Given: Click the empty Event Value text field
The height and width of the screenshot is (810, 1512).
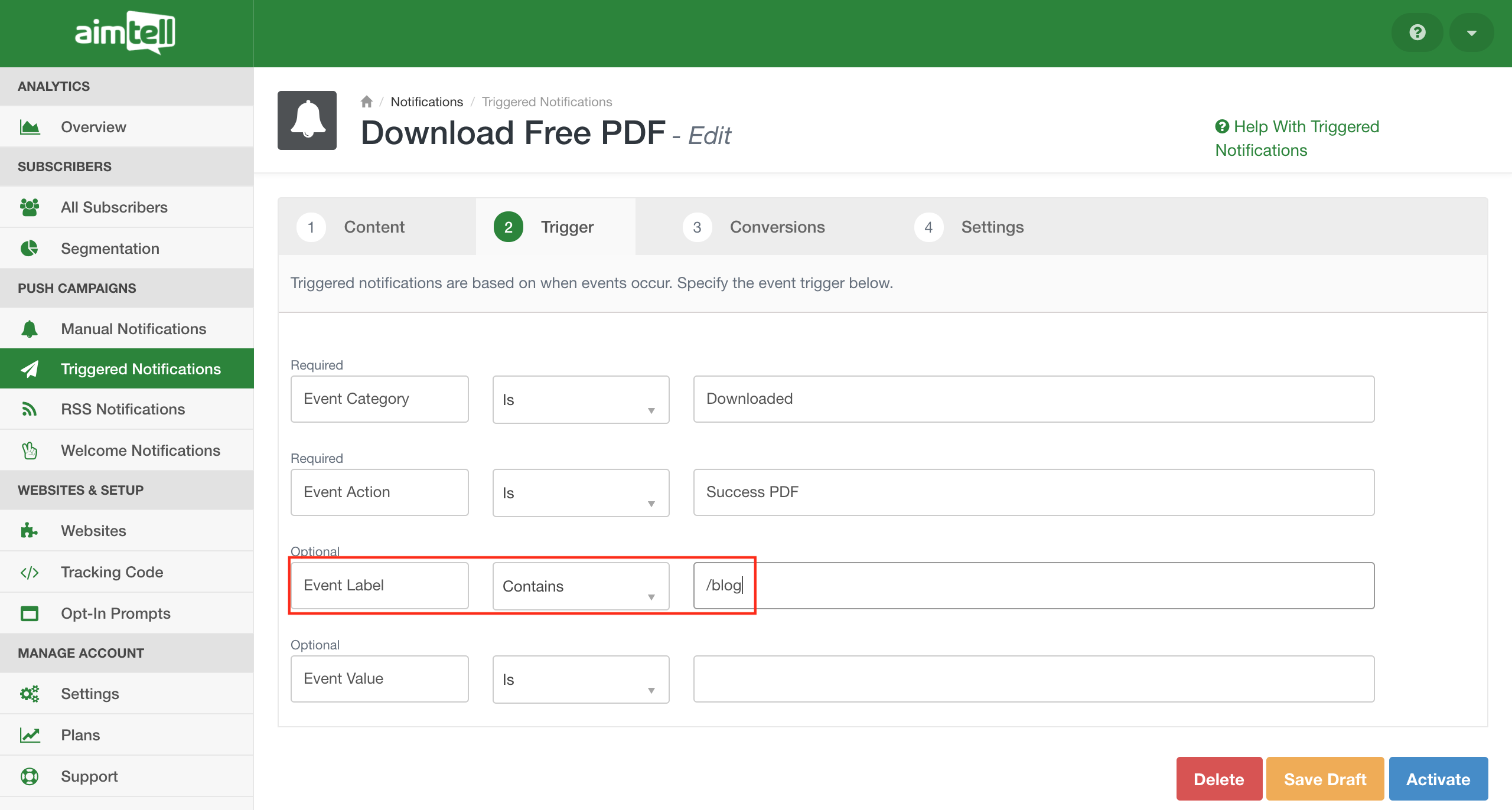Looking at the screenshot, I should pos(1034,679).
